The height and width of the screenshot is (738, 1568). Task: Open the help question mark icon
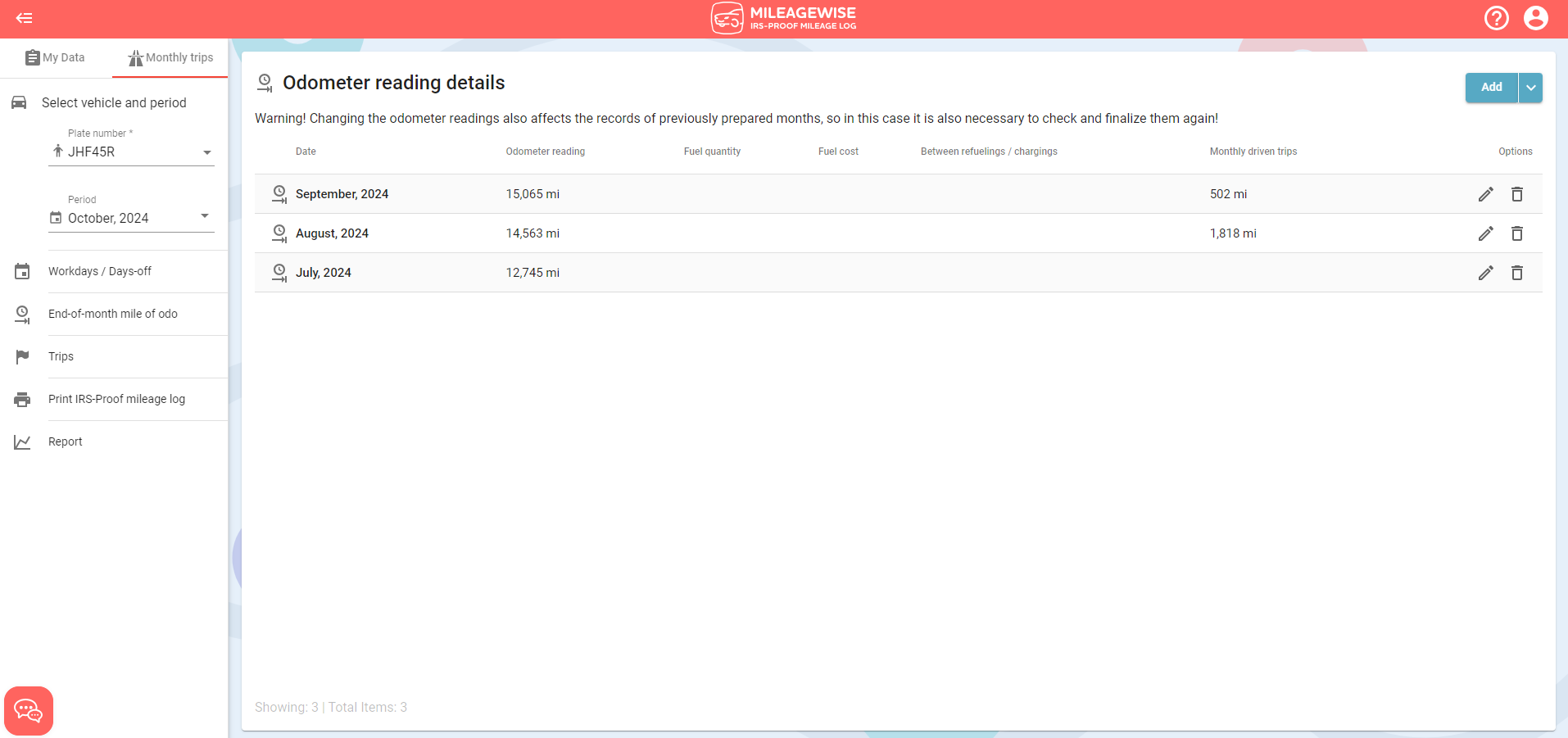[x=1497, y=18]
